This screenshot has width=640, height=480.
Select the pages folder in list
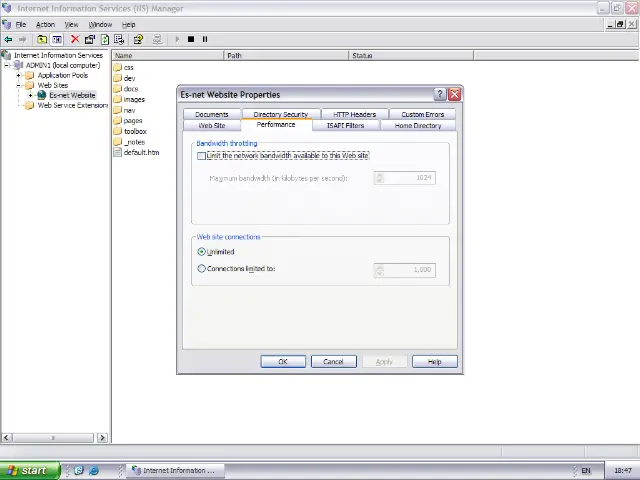[x=128, y=120]
